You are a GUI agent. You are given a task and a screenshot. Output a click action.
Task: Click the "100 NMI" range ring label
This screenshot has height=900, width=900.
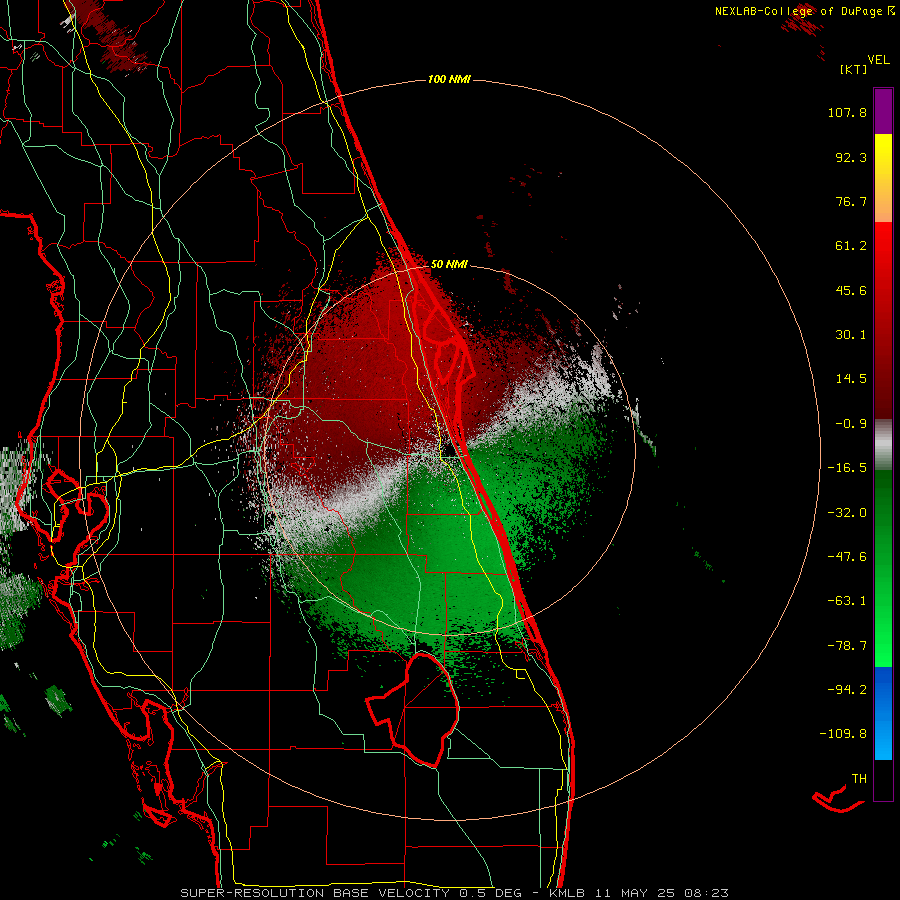pos(449,79)
